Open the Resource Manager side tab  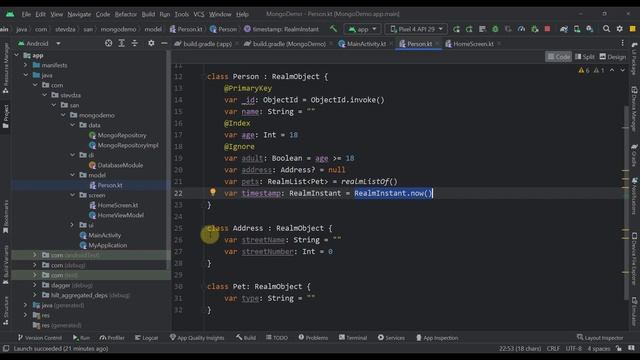pos(6,67)
